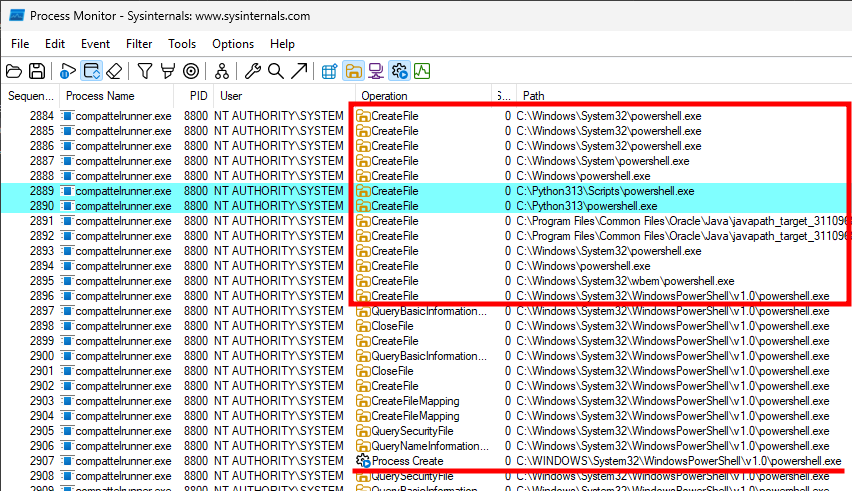The width and height of the screenshot is (852, 491).
Task: Select path C:\Python313\powershell.exe
Action: 587,206
